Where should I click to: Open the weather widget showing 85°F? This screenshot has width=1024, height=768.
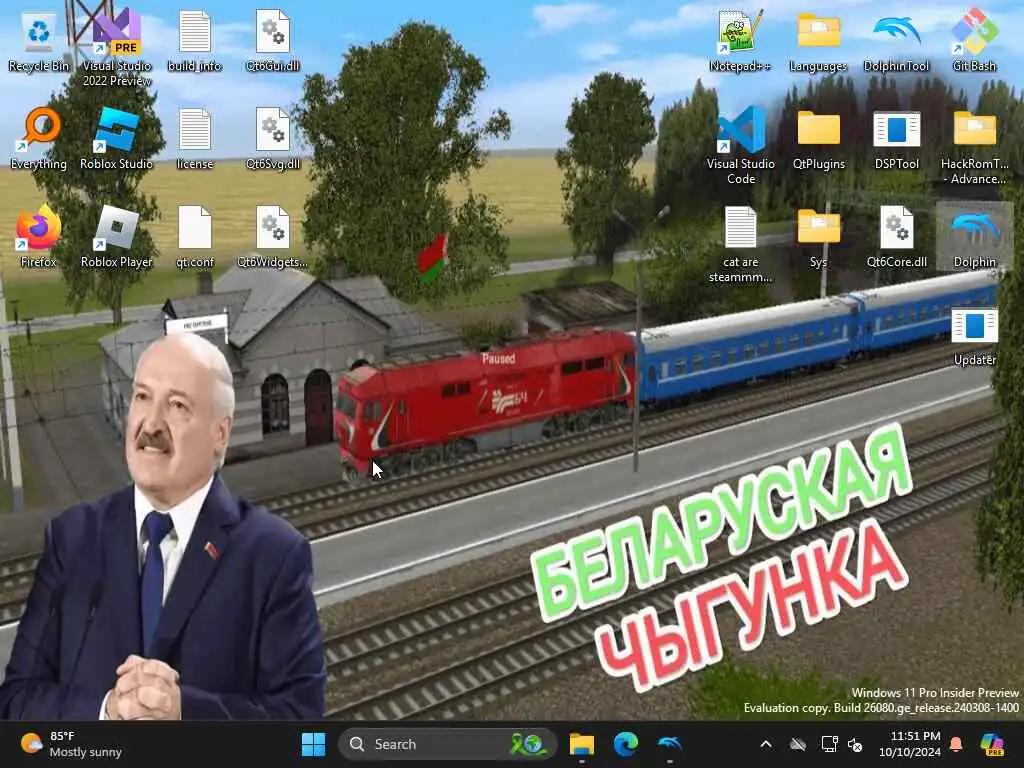point(72,744)
